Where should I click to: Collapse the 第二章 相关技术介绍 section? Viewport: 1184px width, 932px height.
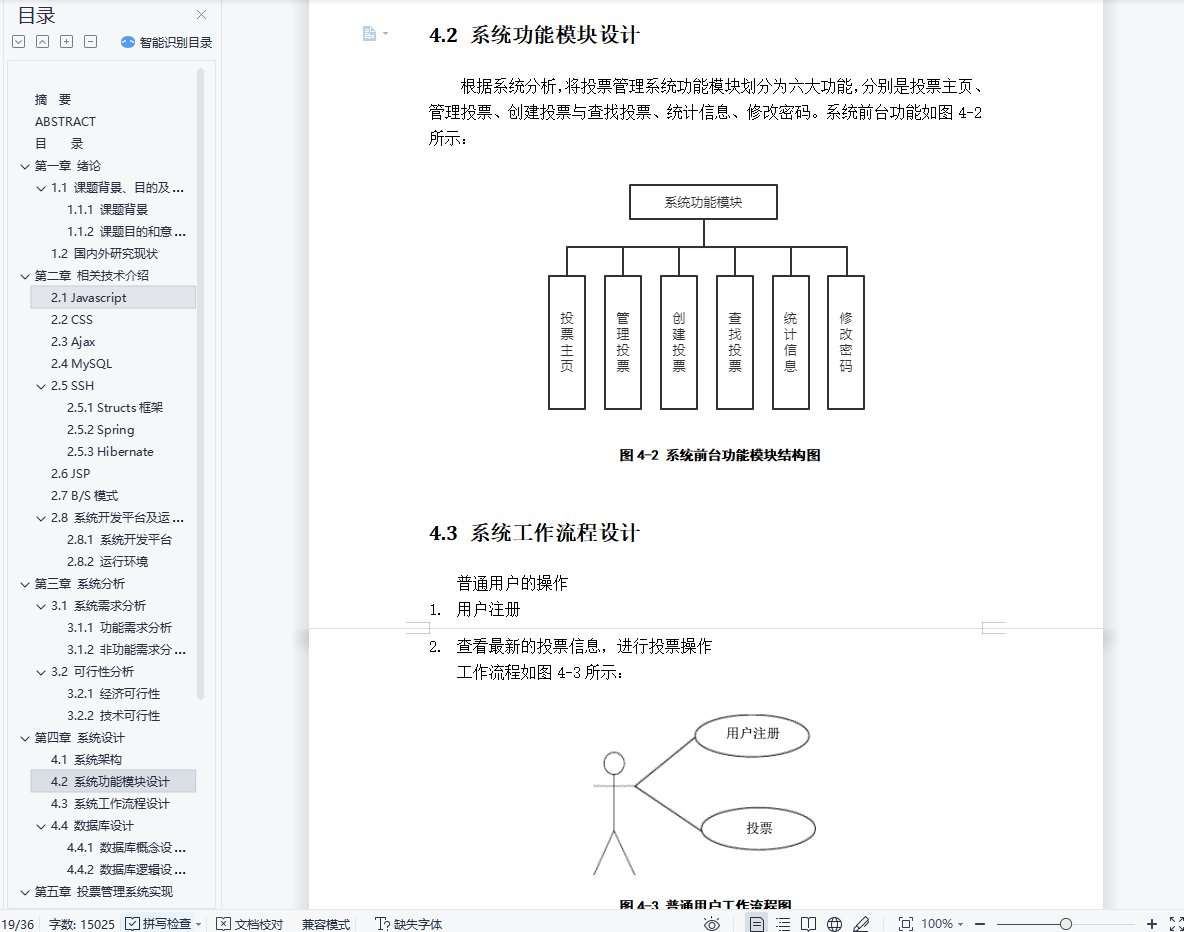pos(25,276)
